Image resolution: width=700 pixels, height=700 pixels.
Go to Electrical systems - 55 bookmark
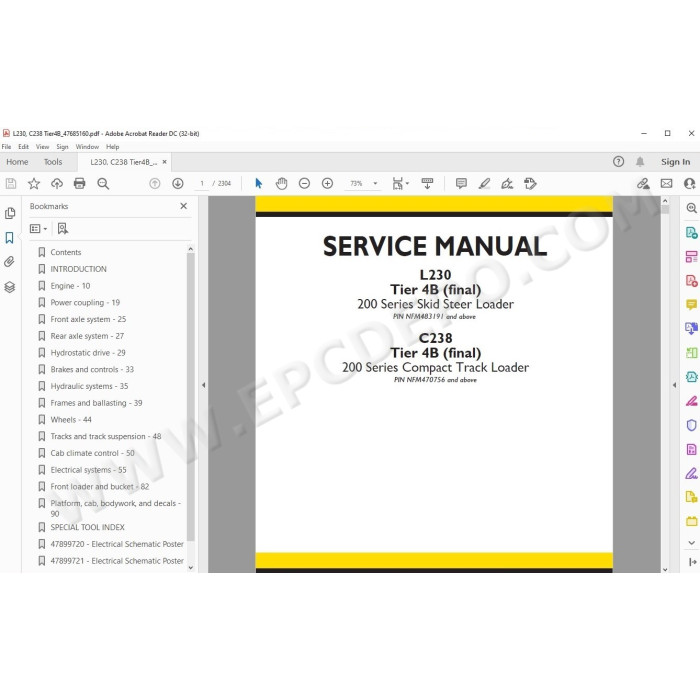[88, 470]
